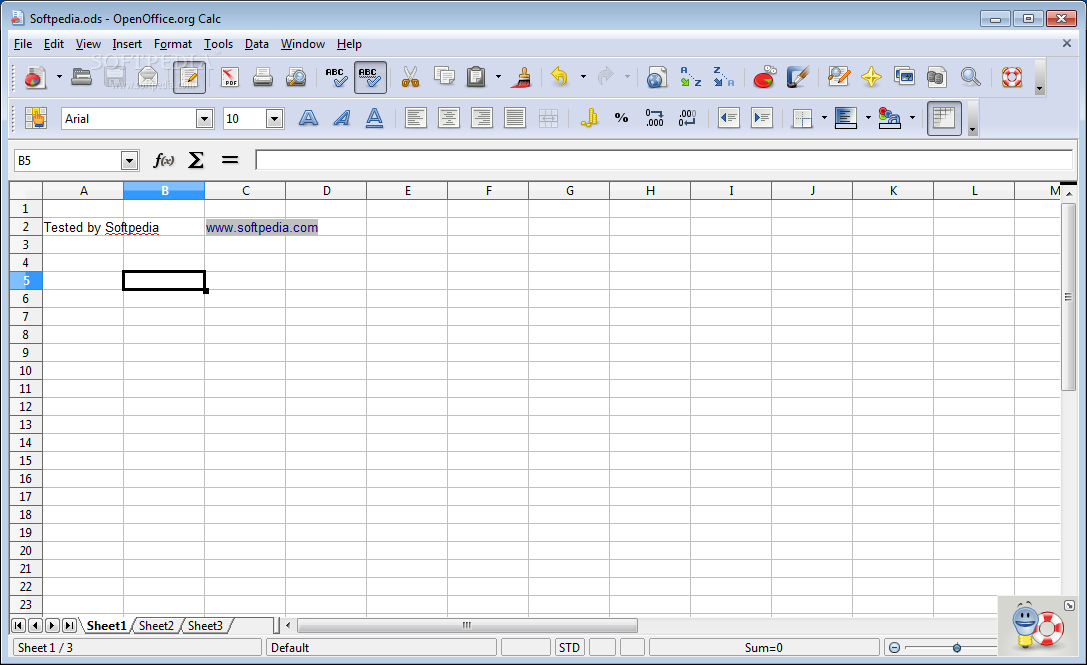Click the Data Sources cylinders icon
1087x665 pixels.
pyautogui.click(x=937, y=77)
